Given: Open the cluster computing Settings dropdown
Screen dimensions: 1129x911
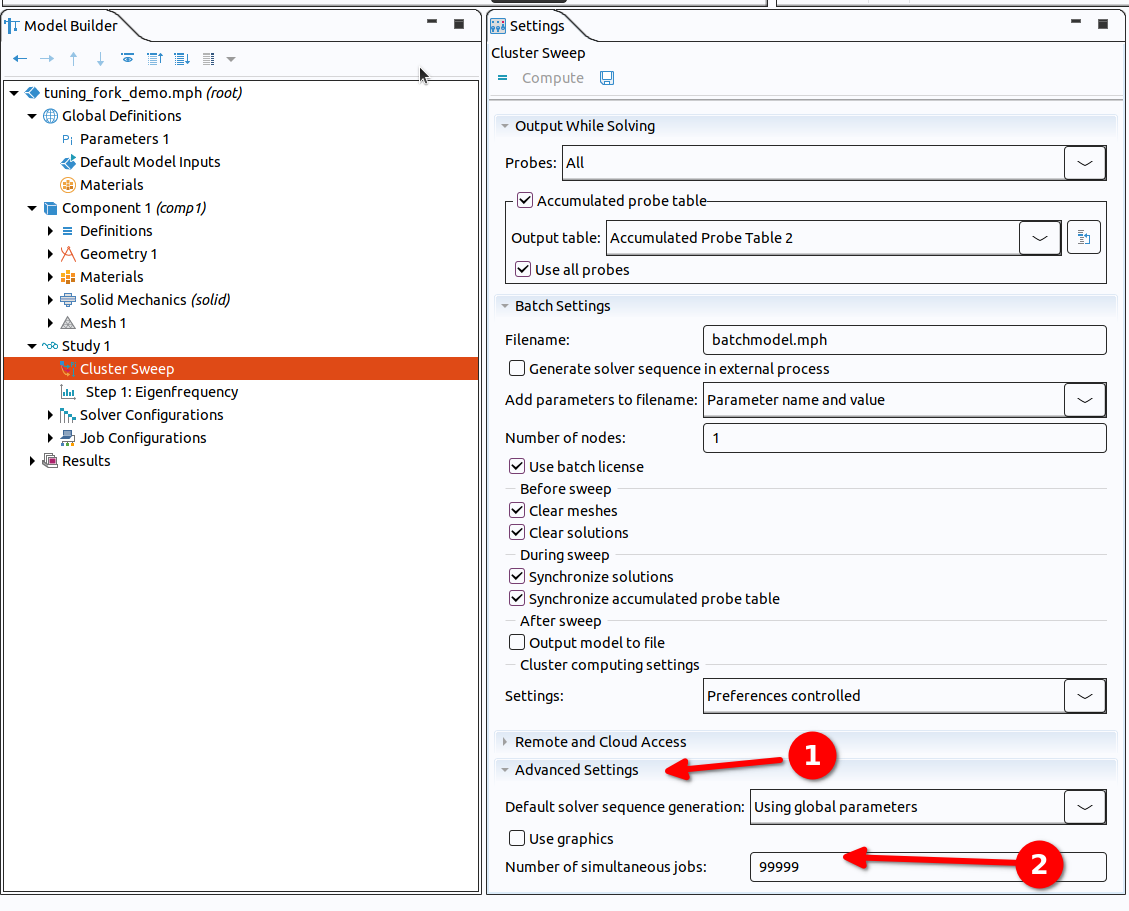Looking at the screenshot, I should 1085,696.
